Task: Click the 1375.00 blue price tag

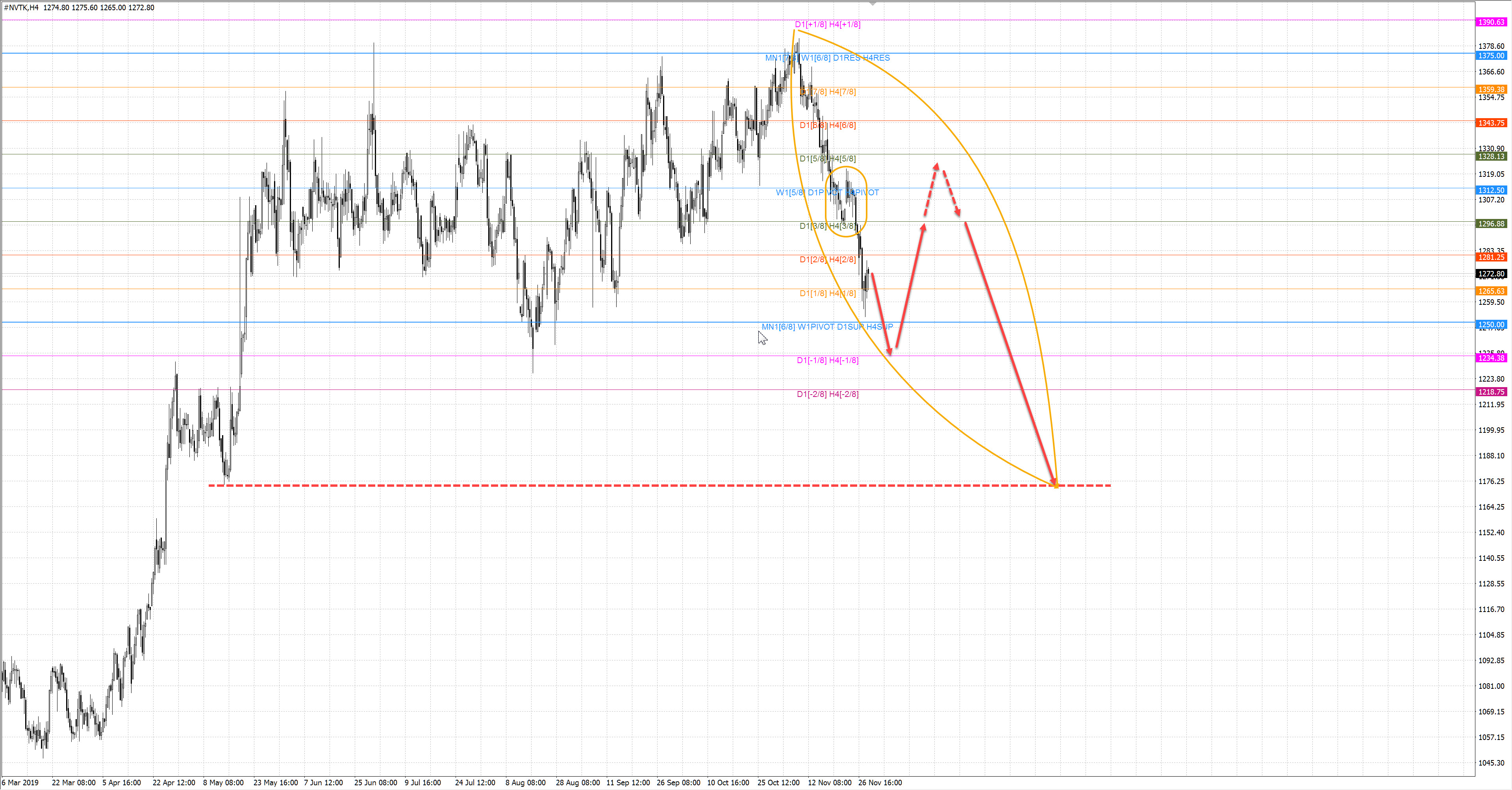Action: (1491, 56)
